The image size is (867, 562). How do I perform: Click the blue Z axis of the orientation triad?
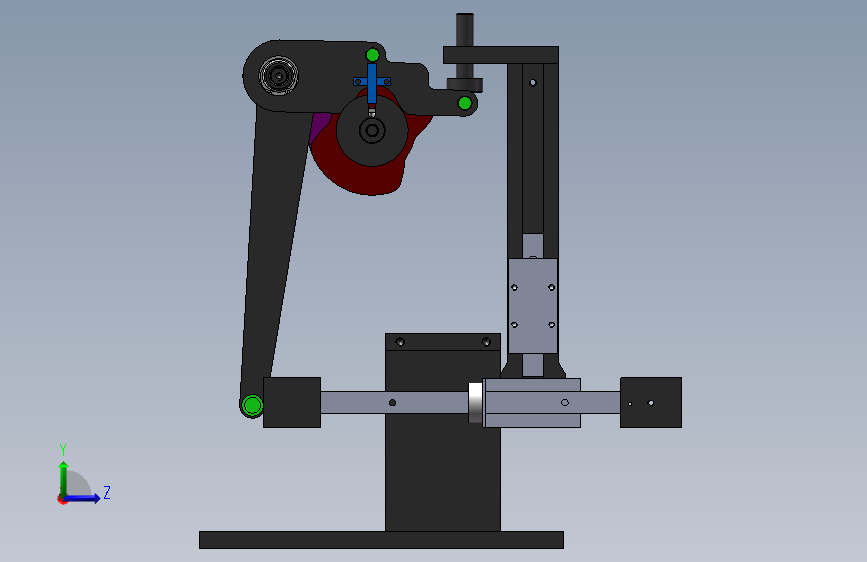coord(83,498)
